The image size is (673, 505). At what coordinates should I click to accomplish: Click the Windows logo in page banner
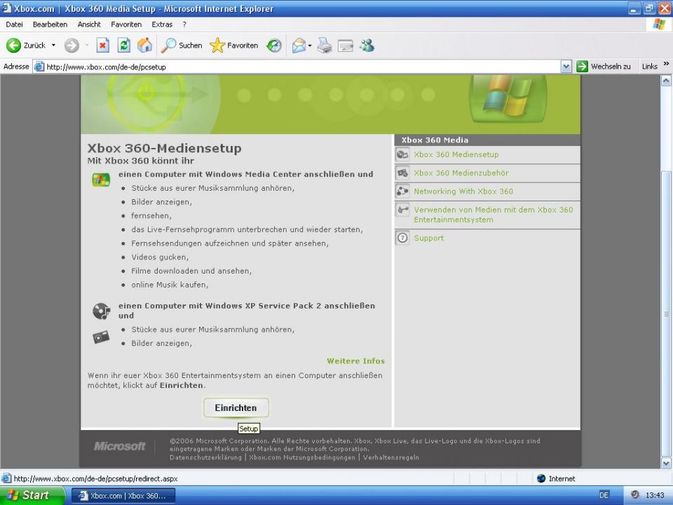coord(508,97)
